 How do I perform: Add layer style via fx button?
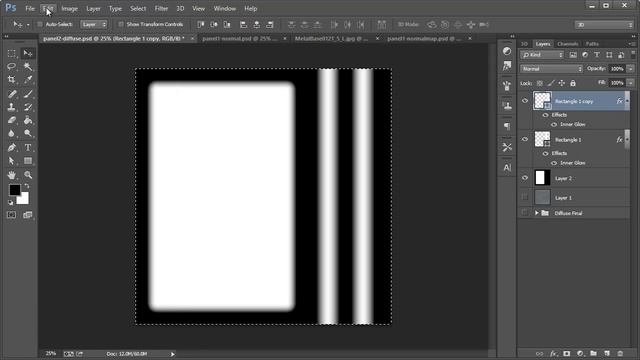coord(553,353)
